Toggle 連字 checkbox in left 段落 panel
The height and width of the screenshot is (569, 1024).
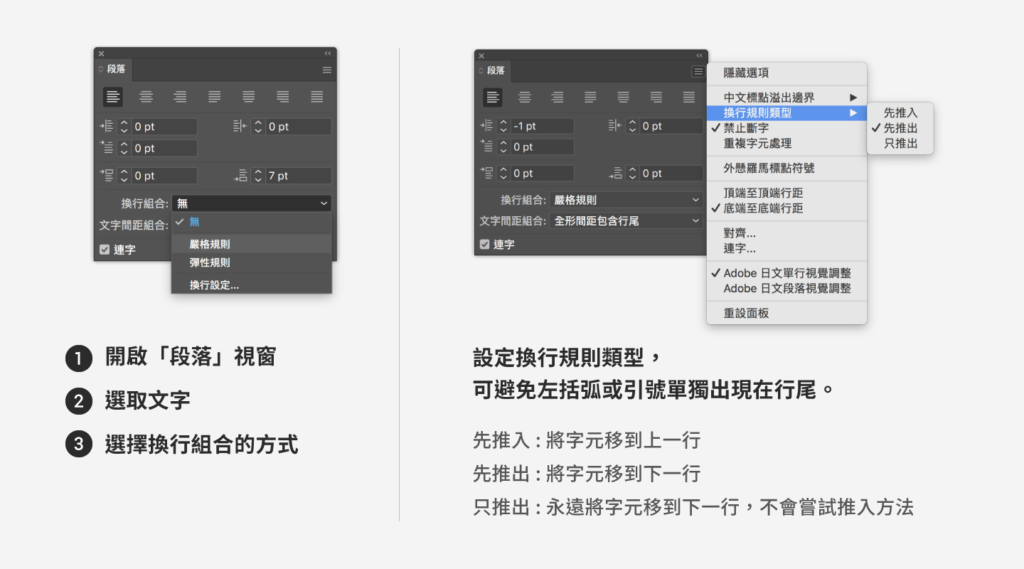click(104, 250)
